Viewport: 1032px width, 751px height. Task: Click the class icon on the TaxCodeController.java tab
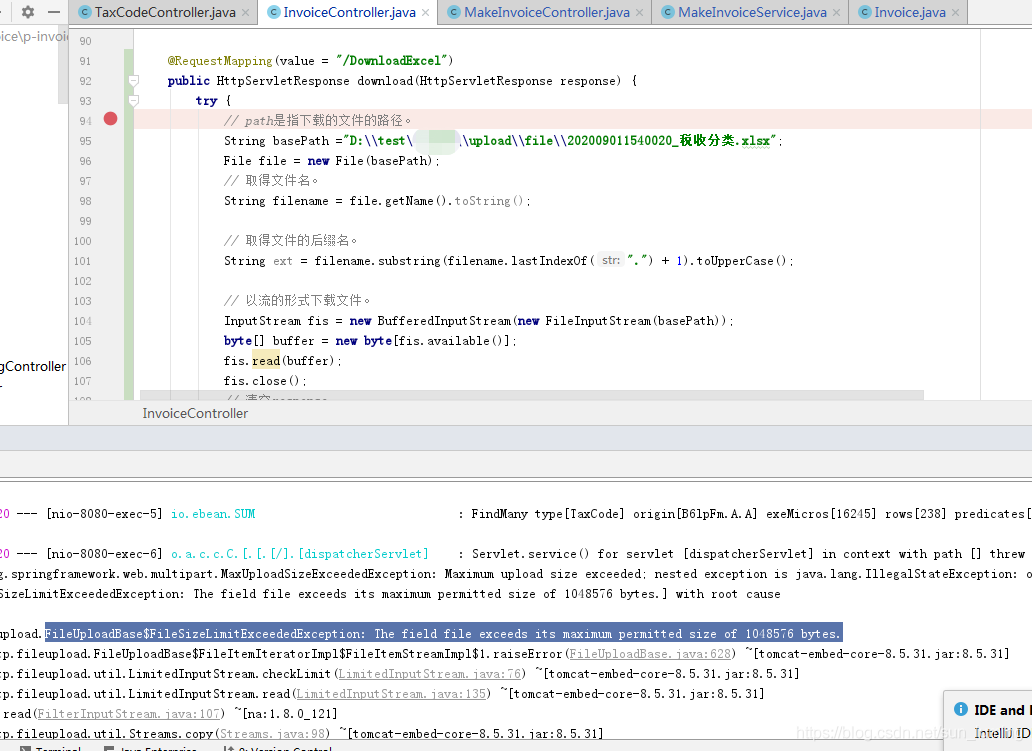tap(84, 13)
